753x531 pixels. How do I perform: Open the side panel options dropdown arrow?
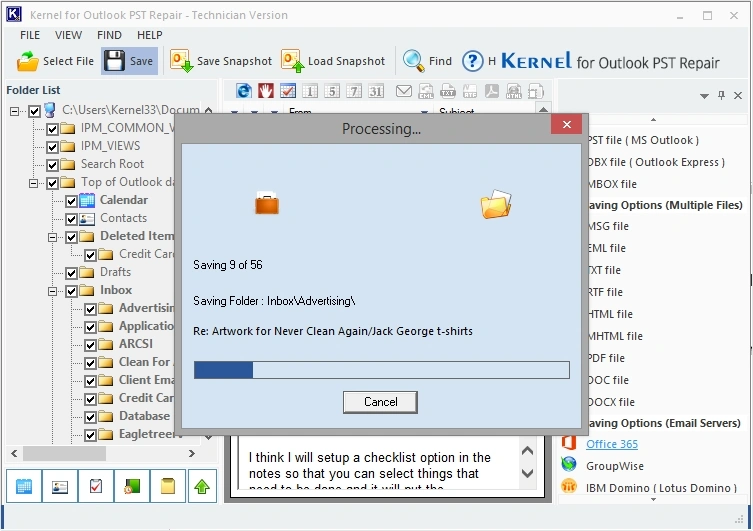point(704,96)
